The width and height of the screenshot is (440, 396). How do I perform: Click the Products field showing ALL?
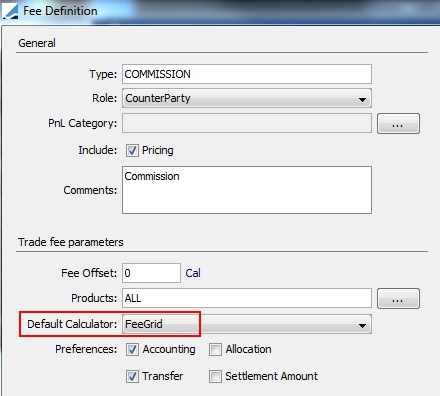pos(247,298)
